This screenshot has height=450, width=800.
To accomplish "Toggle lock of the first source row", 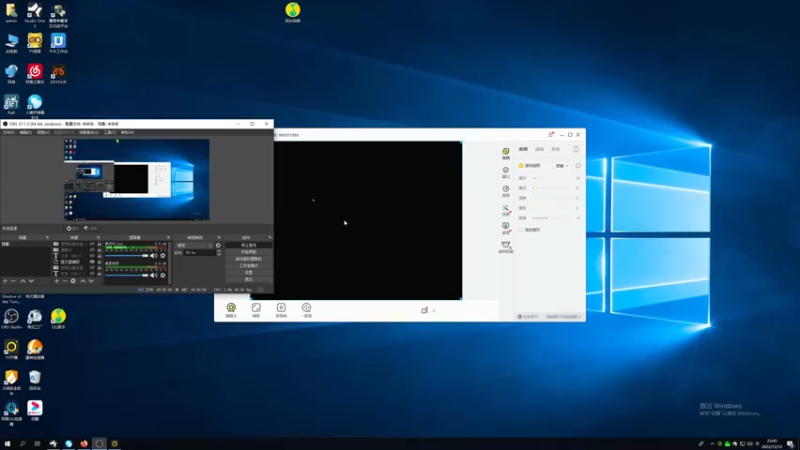I will pos(99,244).
